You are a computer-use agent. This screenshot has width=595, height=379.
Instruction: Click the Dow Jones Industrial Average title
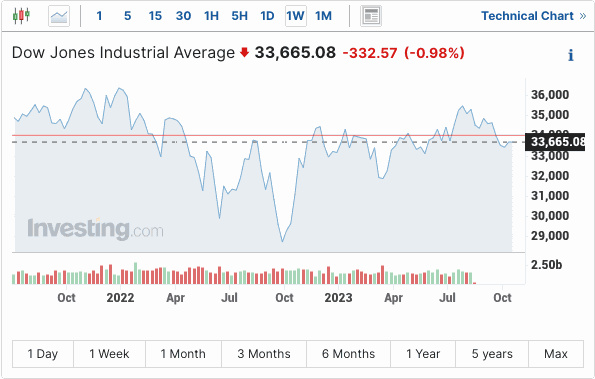pyautogui.click(x=123, y=53)
